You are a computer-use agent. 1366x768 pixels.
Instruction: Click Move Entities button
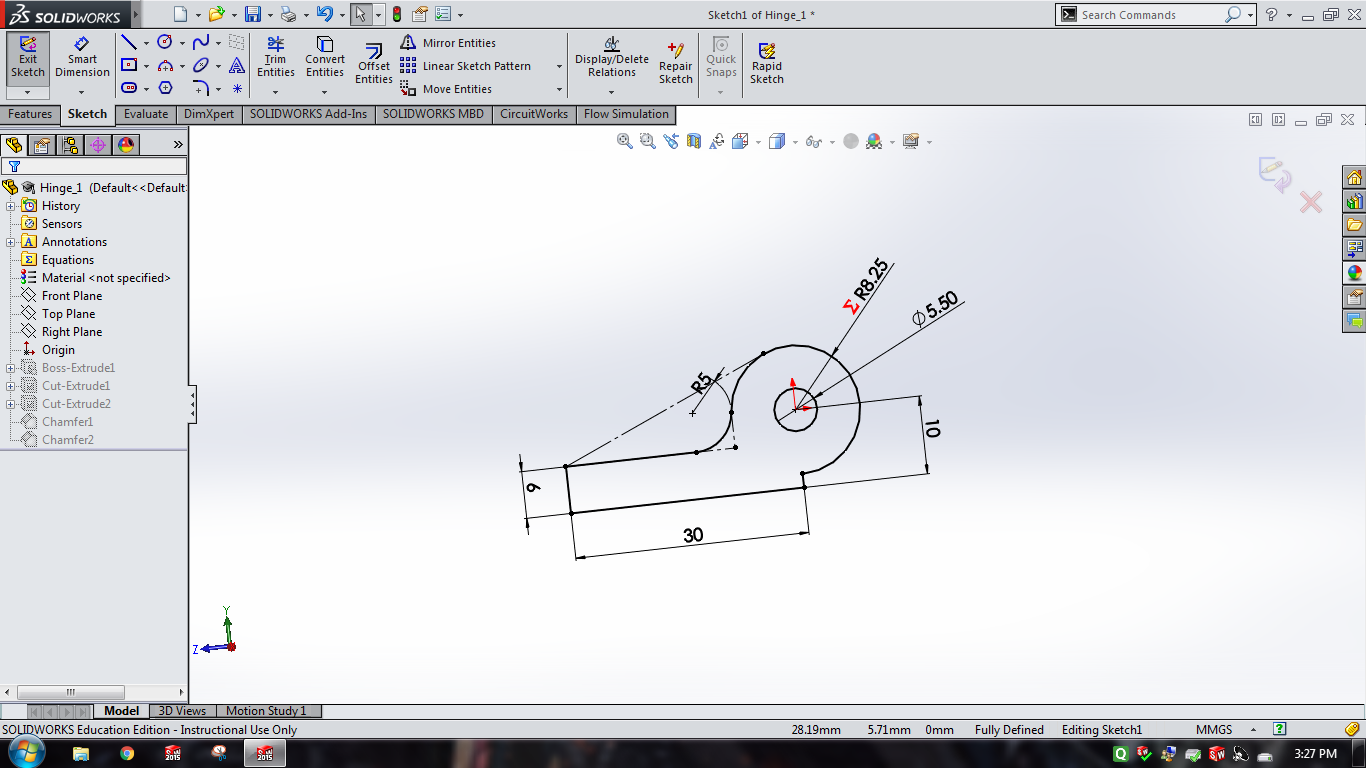[446, 89]
